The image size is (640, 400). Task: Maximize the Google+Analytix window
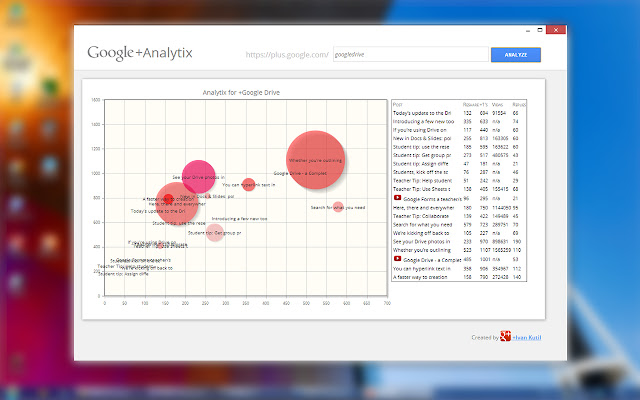pos(540,30)
